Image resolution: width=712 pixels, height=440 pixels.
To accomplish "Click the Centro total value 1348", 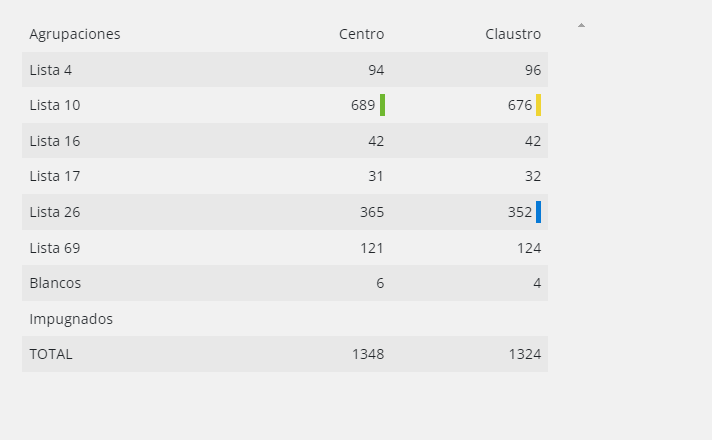I will (368, 354).
